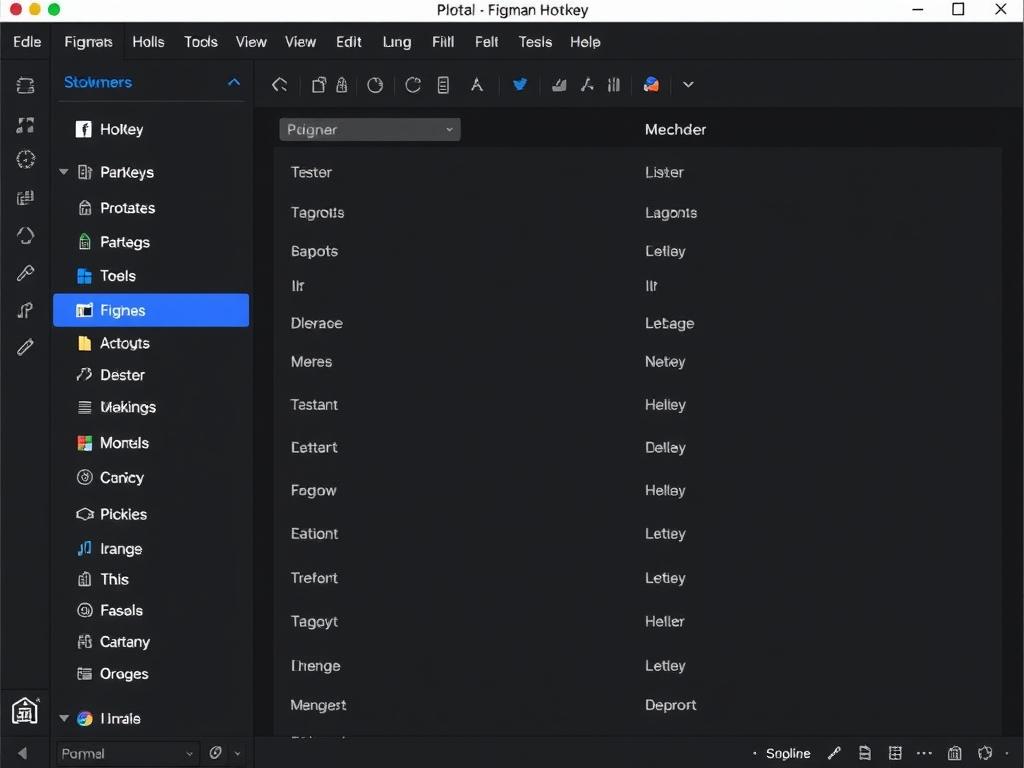
Task: Click the Fagow row
Action: pos(637,490)
